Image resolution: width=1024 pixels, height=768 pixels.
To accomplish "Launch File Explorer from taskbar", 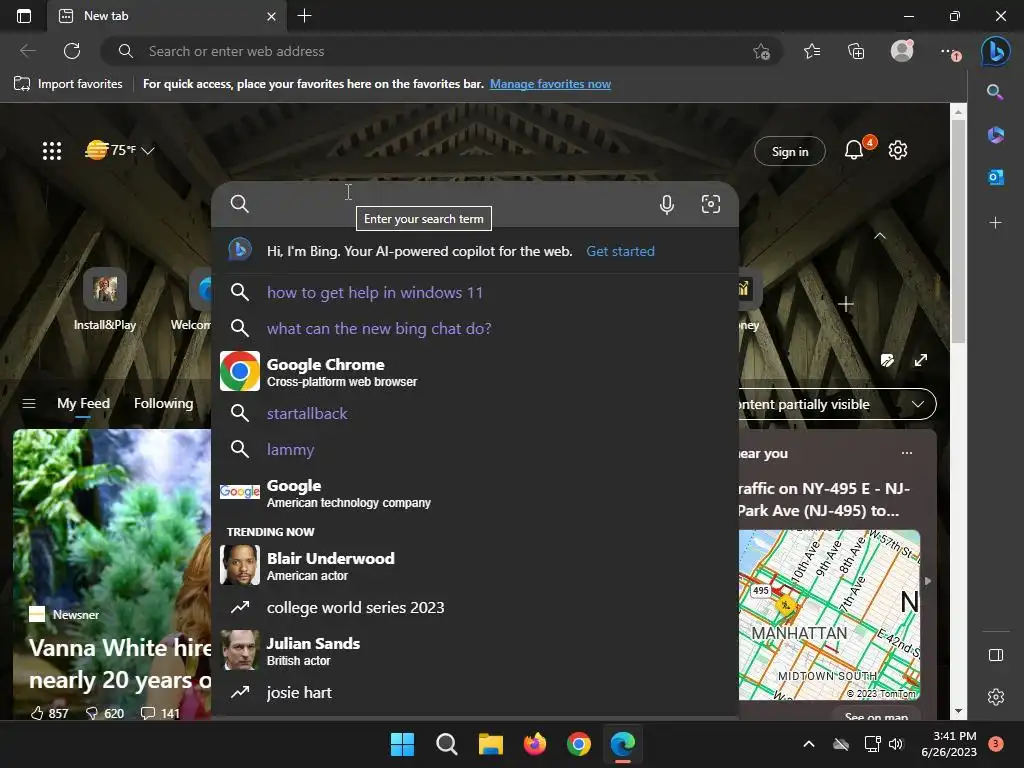I will coord(490,744).
